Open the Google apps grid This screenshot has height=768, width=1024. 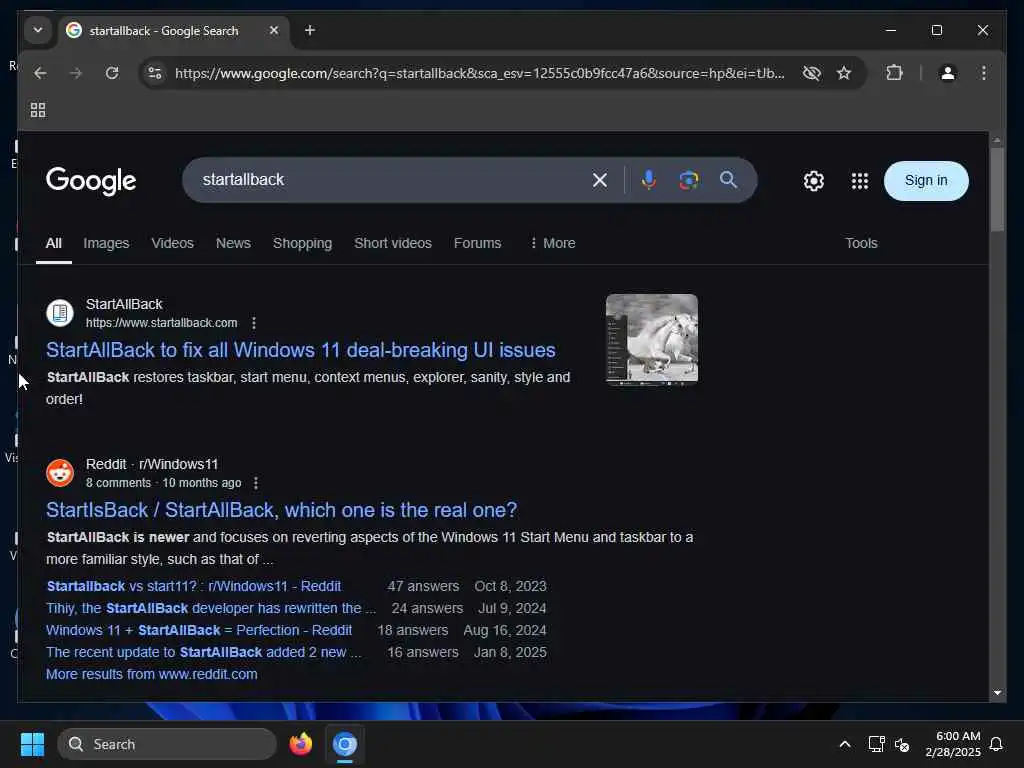coord(859,181)
